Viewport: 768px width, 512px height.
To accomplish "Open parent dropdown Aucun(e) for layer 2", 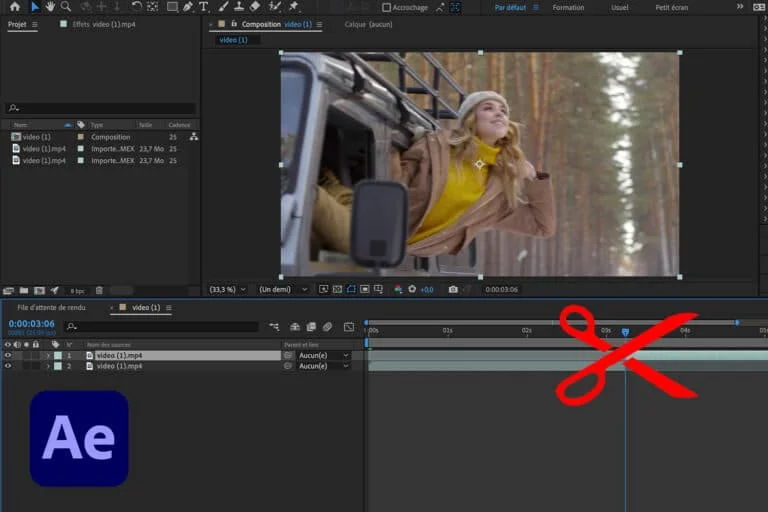I will (323, 366).
